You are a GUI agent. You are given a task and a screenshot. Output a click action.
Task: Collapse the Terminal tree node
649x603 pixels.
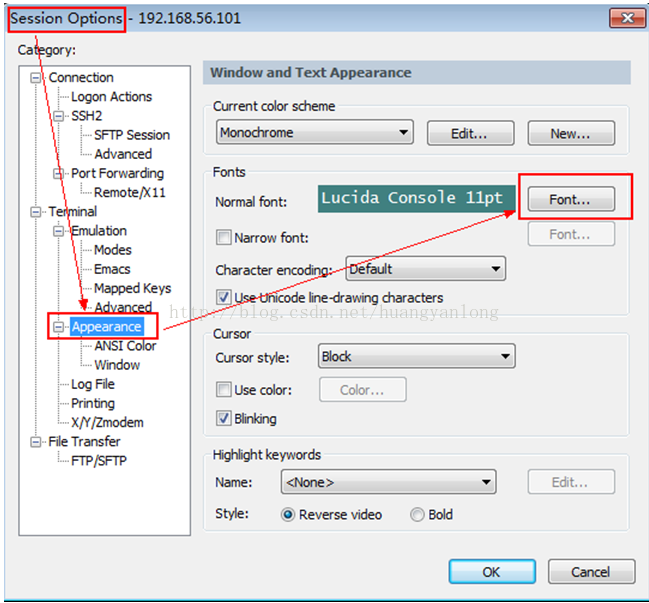point(36,212)
